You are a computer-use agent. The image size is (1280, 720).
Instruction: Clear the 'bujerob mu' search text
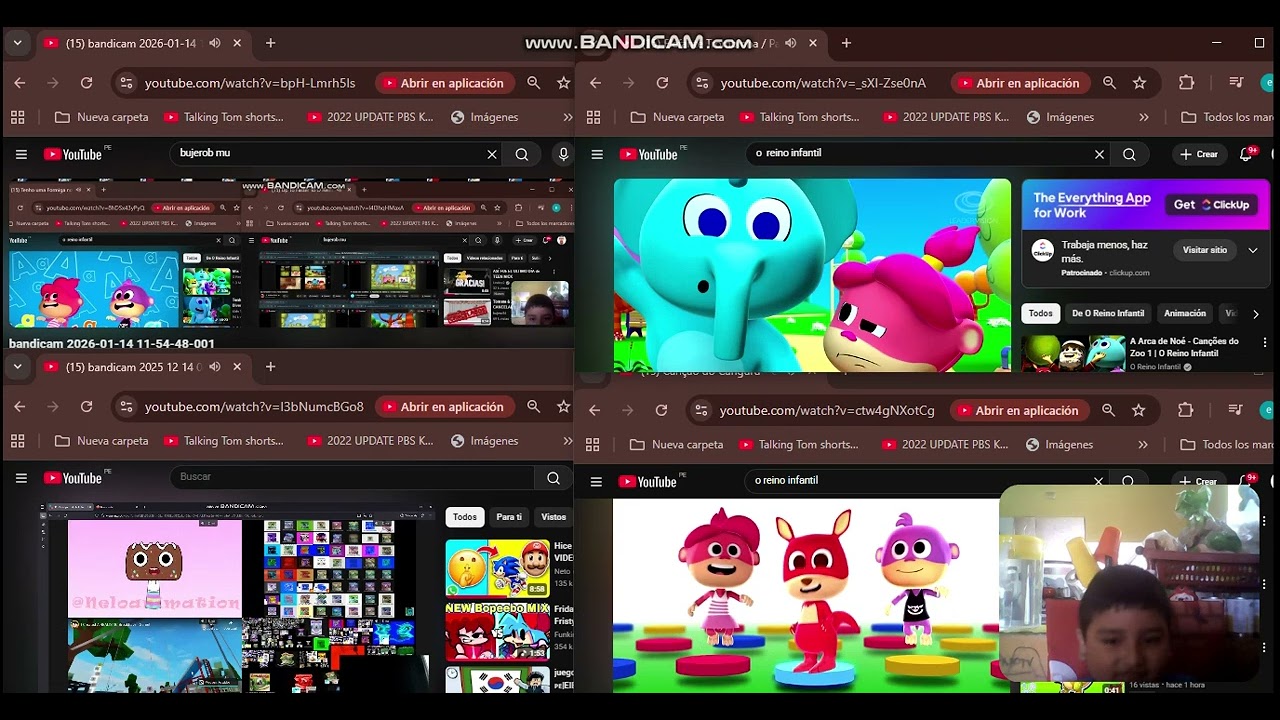tap(492, 154)
